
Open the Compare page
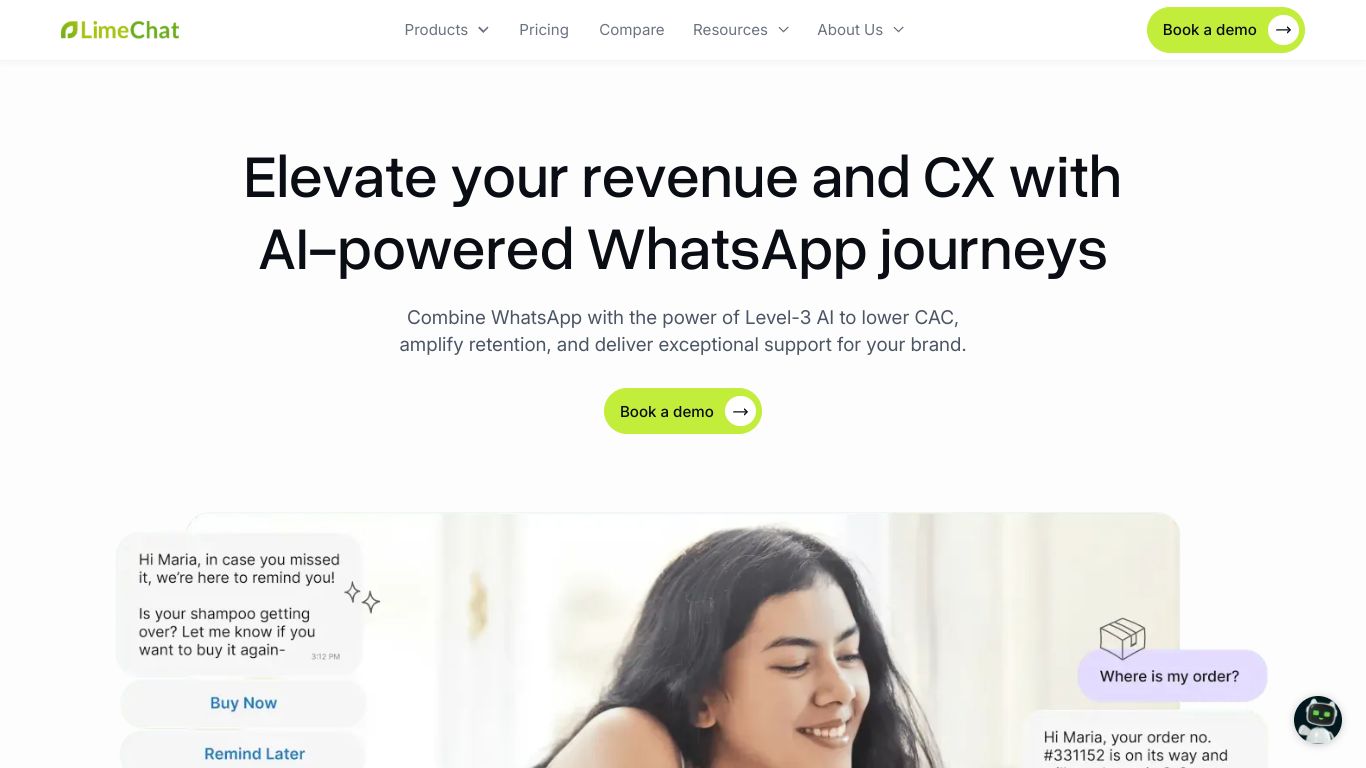[x=631, y=30]
